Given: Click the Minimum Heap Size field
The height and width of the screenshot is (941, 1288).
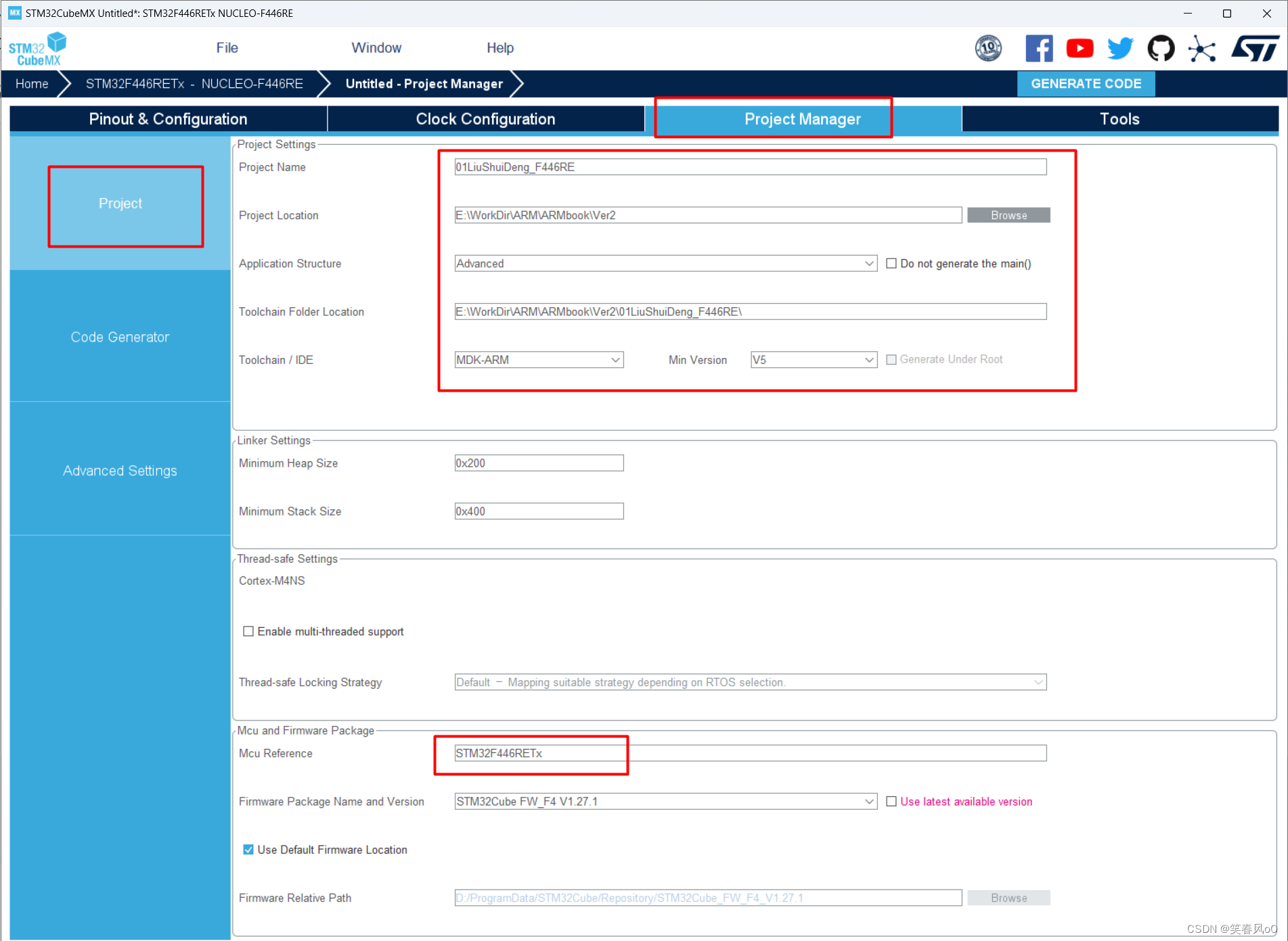Looking at the screenshot, I should (539, 463).
